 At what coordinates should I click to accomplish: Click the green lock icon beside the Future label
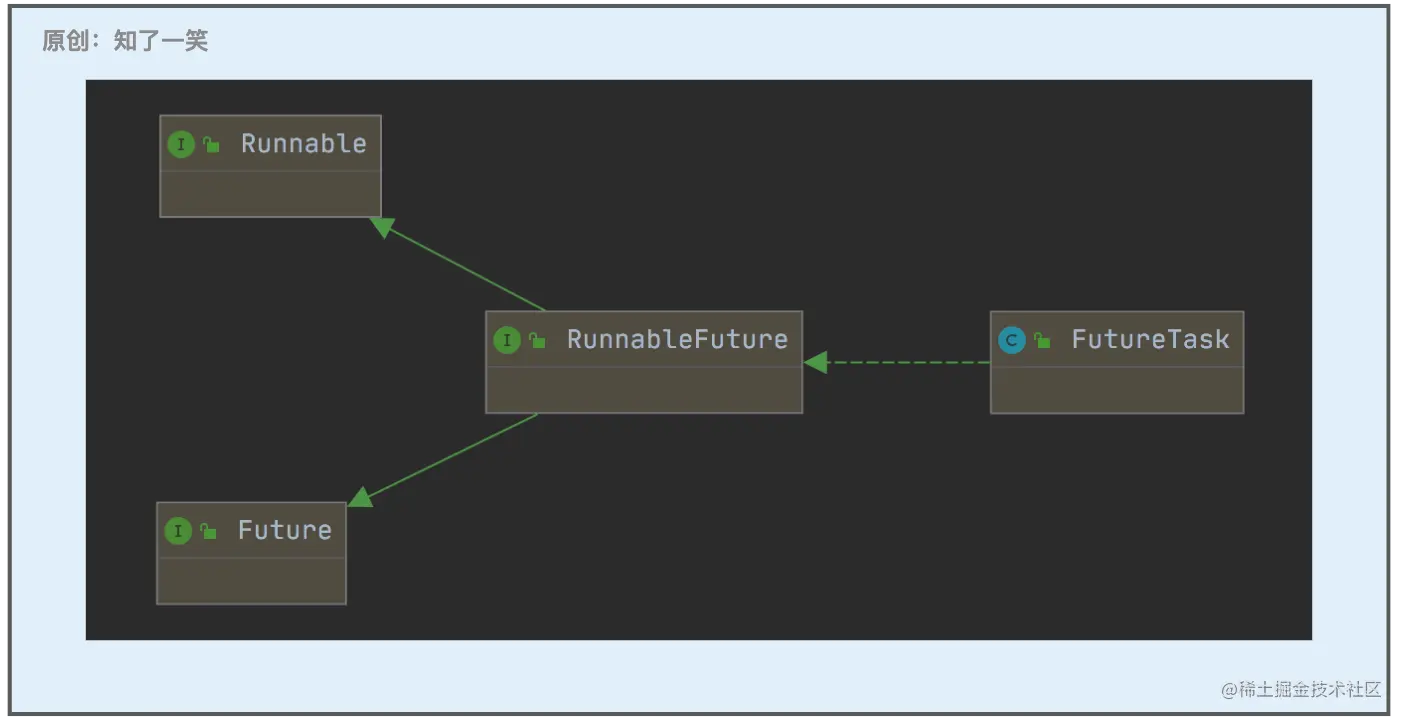208,531
